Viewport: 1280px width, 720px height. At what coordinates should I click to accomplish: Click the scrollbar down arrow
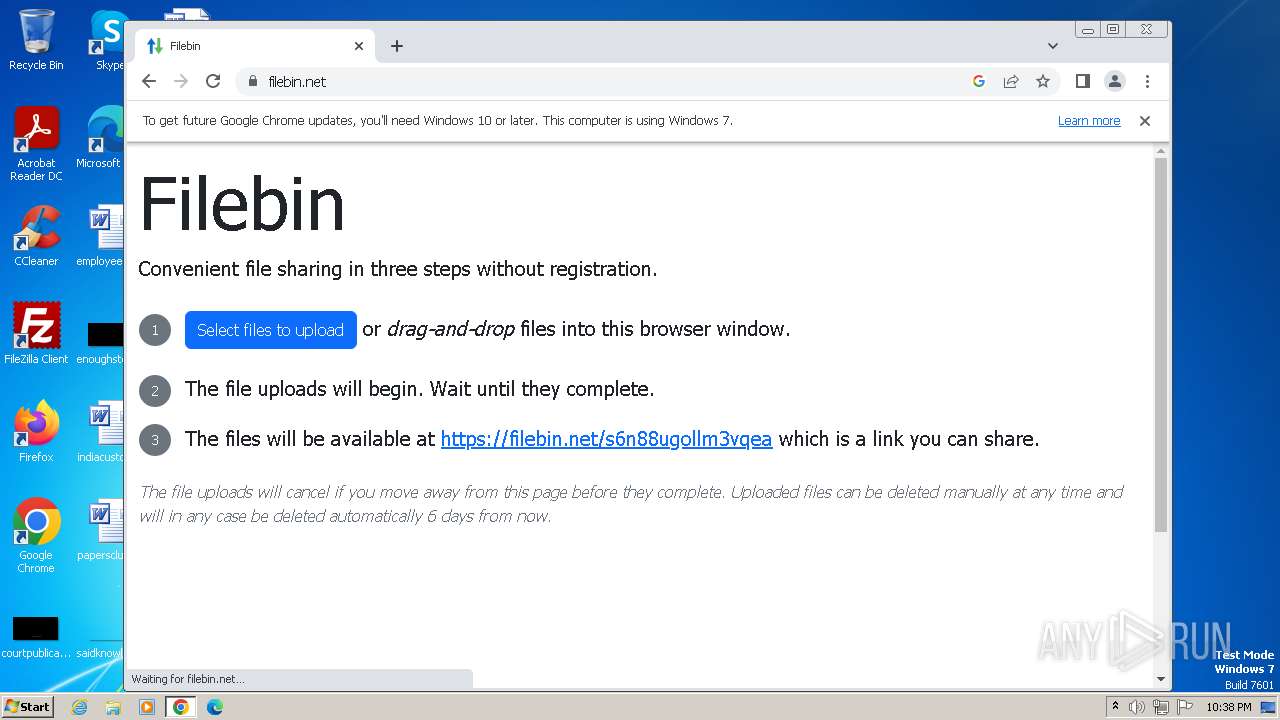1160,679
